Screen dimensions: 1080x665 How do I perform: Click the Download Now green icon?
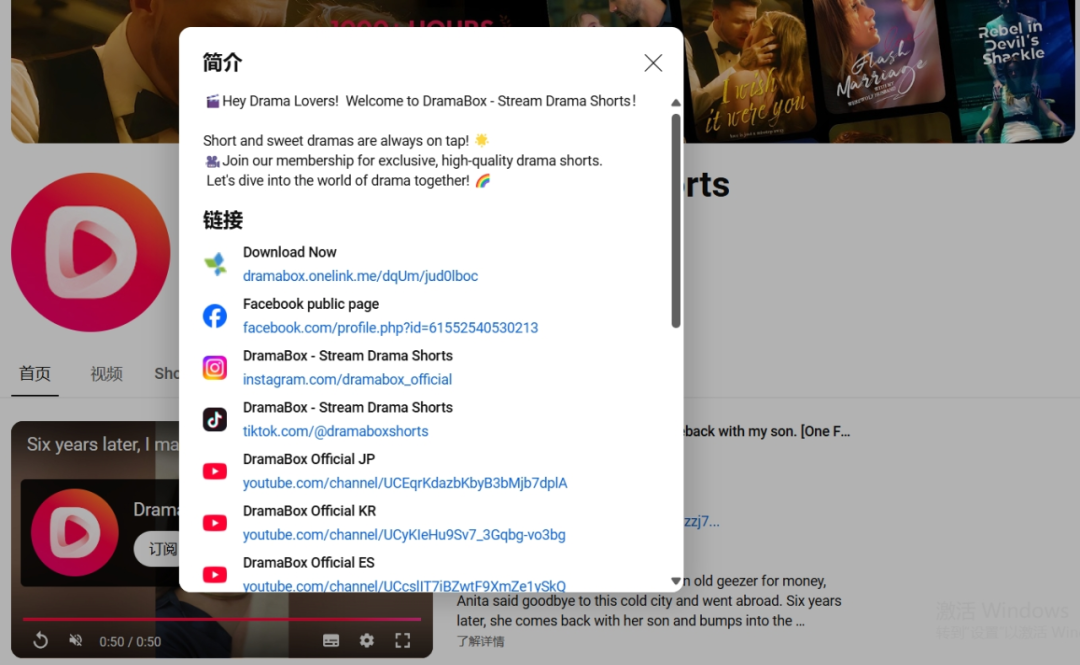point(215,264)
